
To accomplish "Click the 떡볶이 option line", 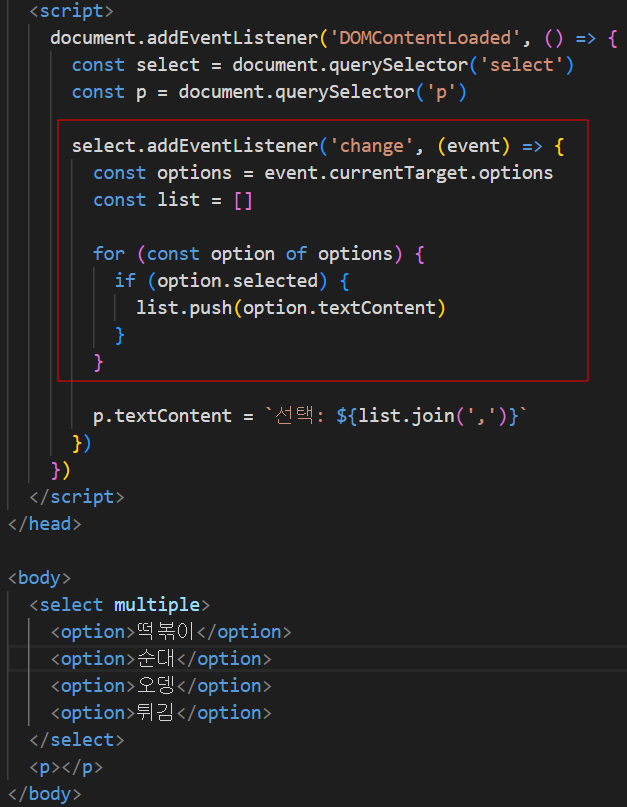I will click(x=171, y=632).
